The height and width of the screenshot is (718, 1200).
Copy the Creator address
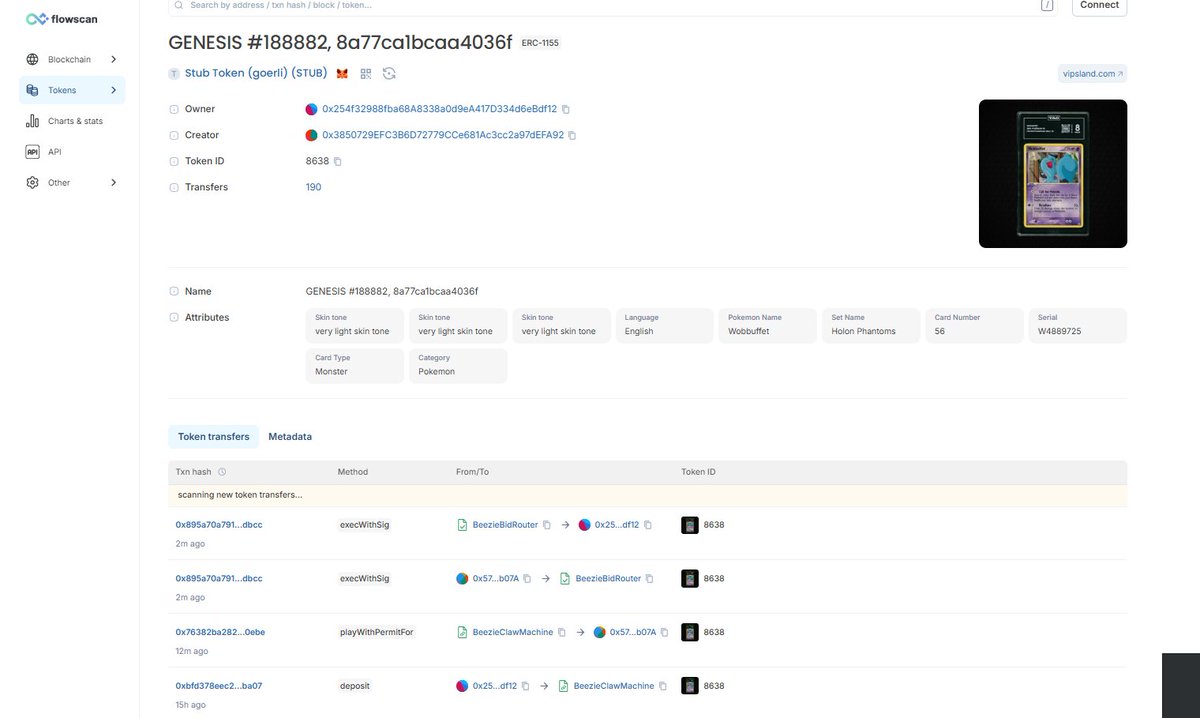[572, 135]
